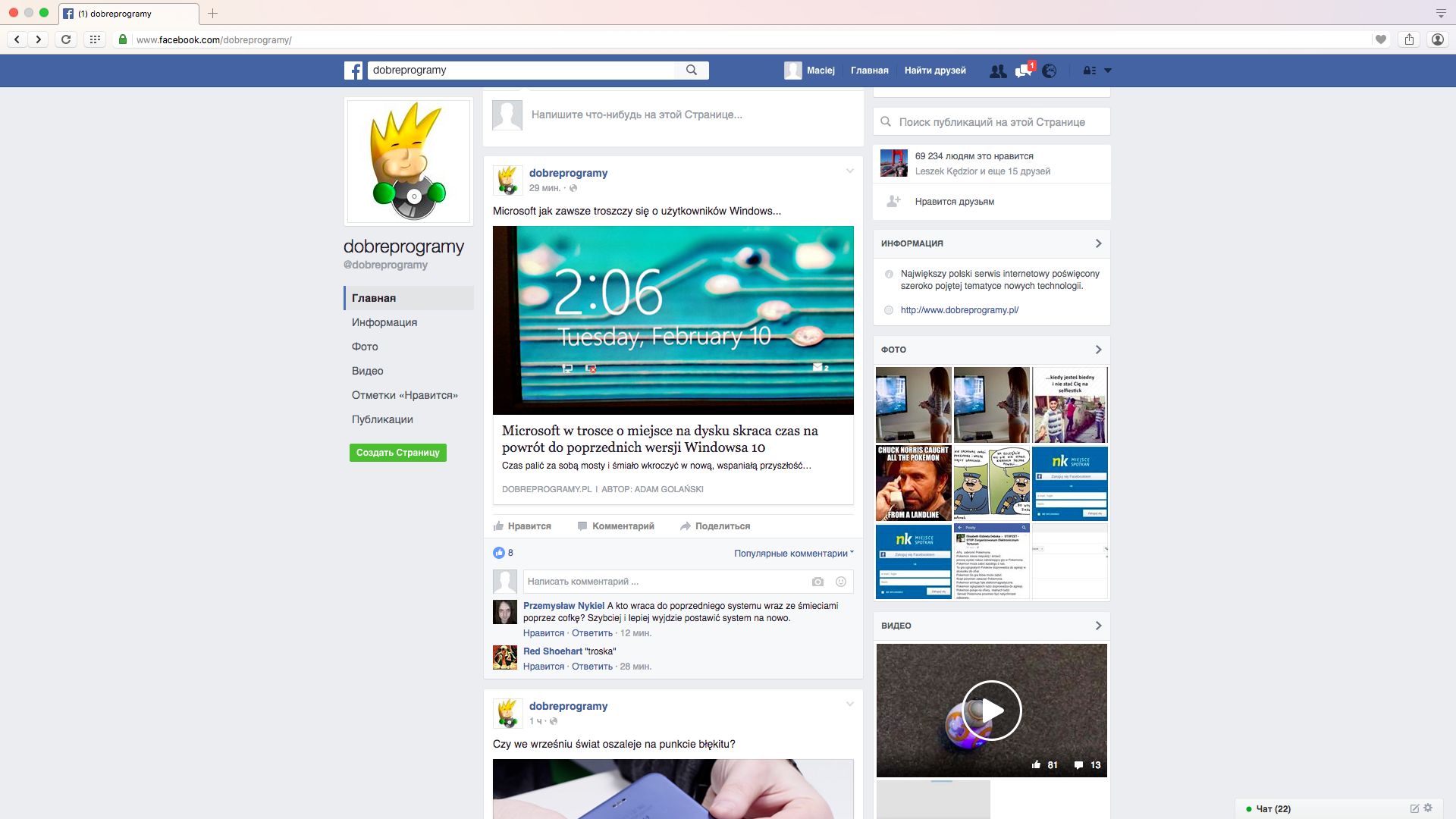The height and width of the screenshot is (819, 1456).
Task: Click the camera icon in comment box
Action: (817, 582)
